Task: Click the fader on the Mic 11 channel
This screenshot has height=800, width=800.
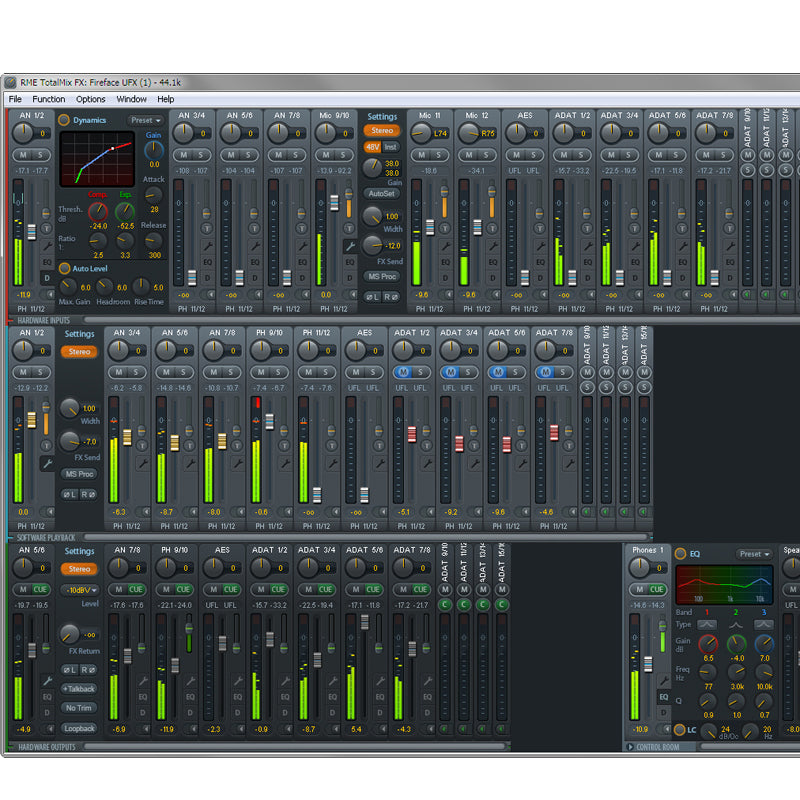Action: coord(429,227)
